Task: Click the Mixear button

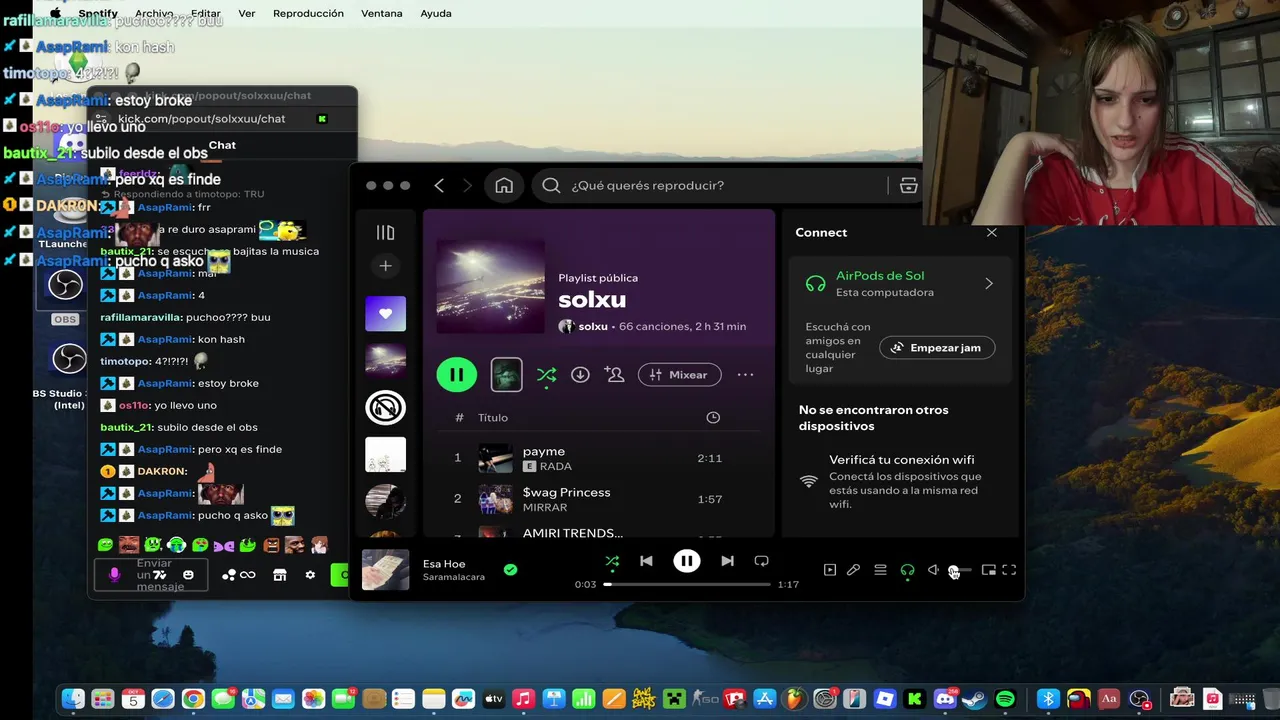Action: click(679, 374)
